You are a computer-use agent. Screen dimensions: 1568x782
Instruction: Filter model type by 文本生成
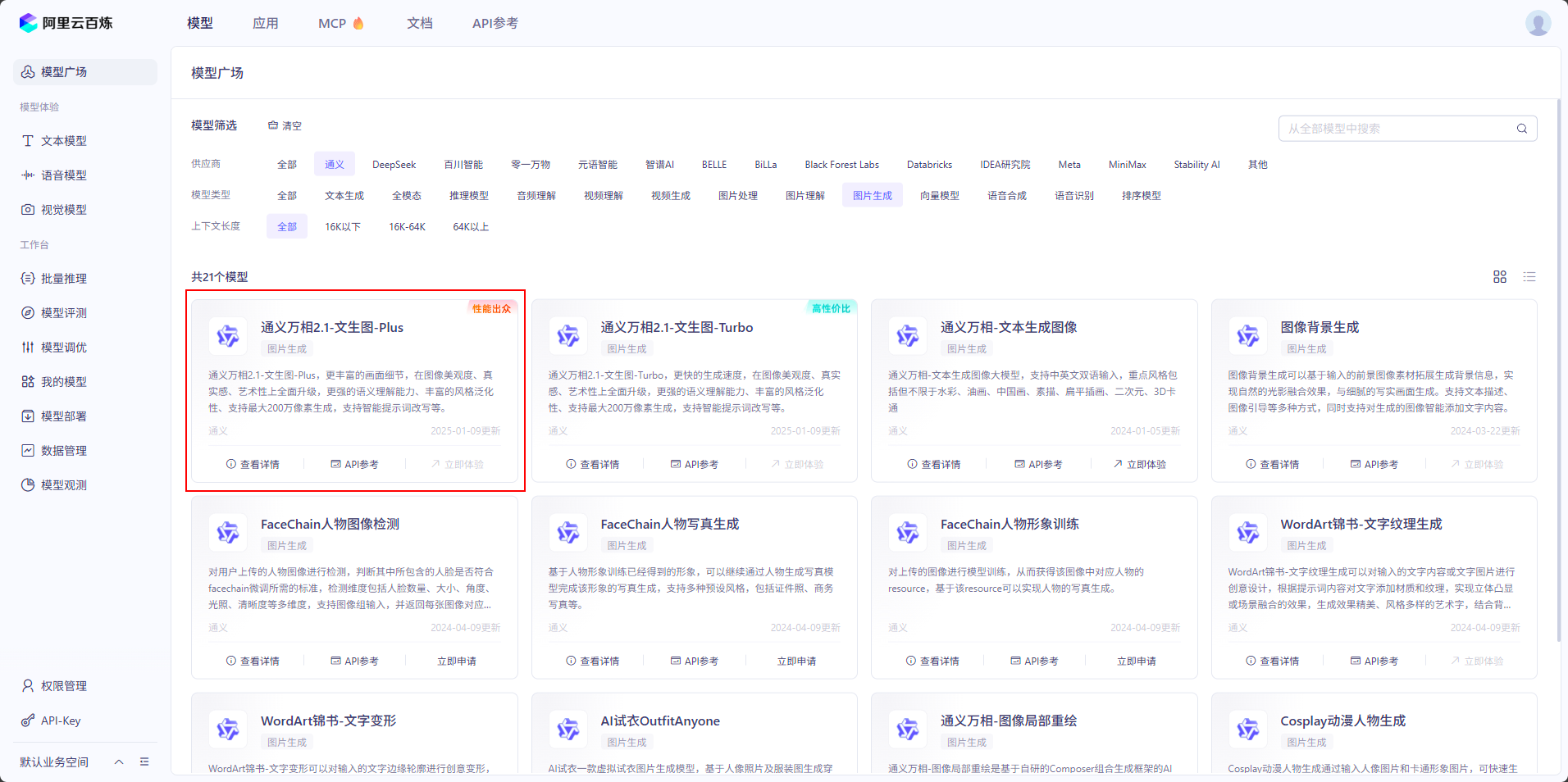[344, 196]
